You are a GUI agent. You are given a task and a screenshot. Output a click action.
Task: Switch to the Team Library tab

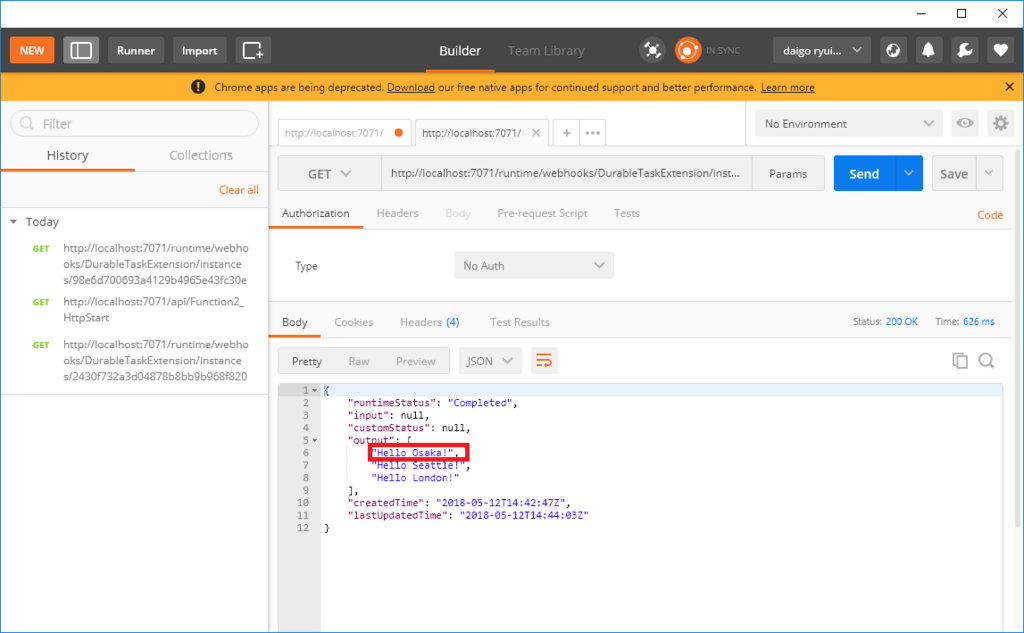[546, 51]
